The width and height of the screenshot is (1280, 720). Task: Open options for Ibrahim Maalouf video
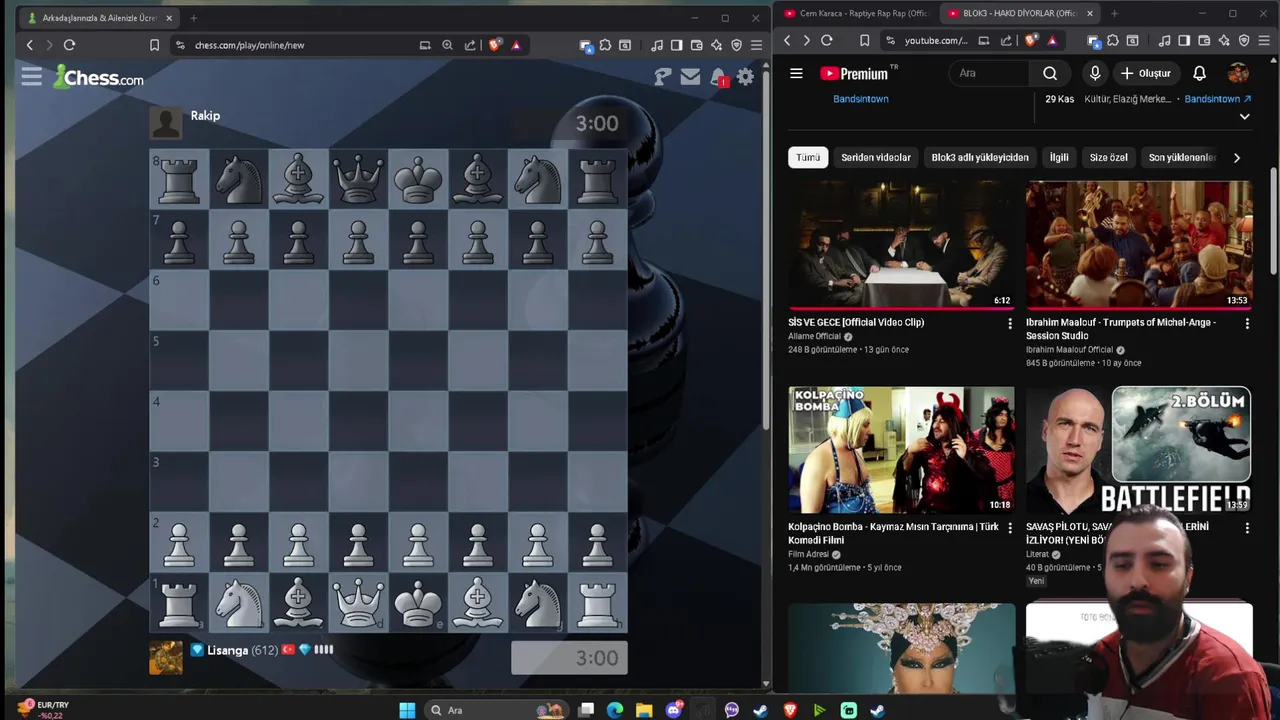(x=1247, y=324)
